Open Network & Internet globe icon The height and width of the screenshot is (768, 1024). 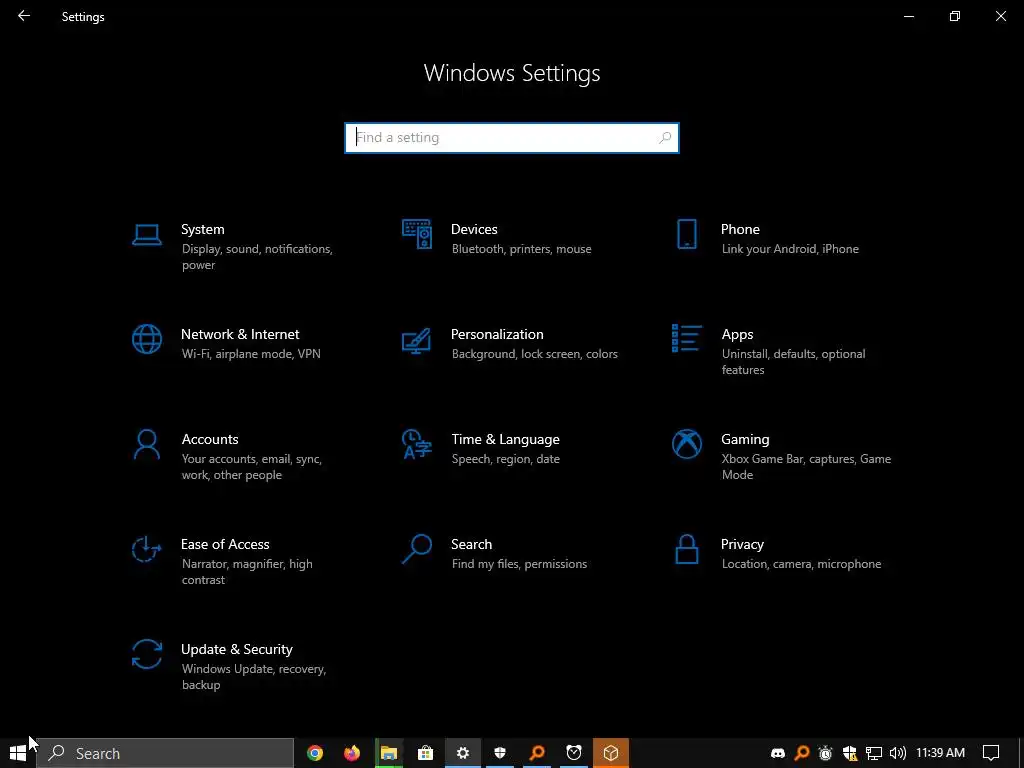[146, 339]
